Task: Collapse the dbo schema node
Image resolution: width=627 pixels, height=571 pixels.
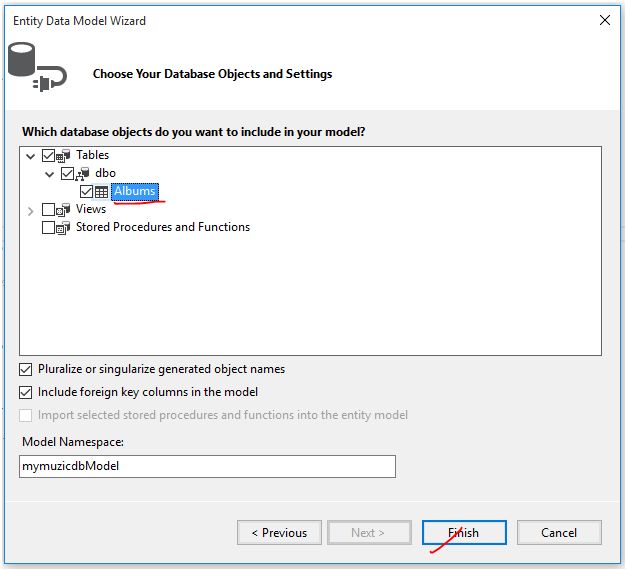Action: click(x=50, y=174)
